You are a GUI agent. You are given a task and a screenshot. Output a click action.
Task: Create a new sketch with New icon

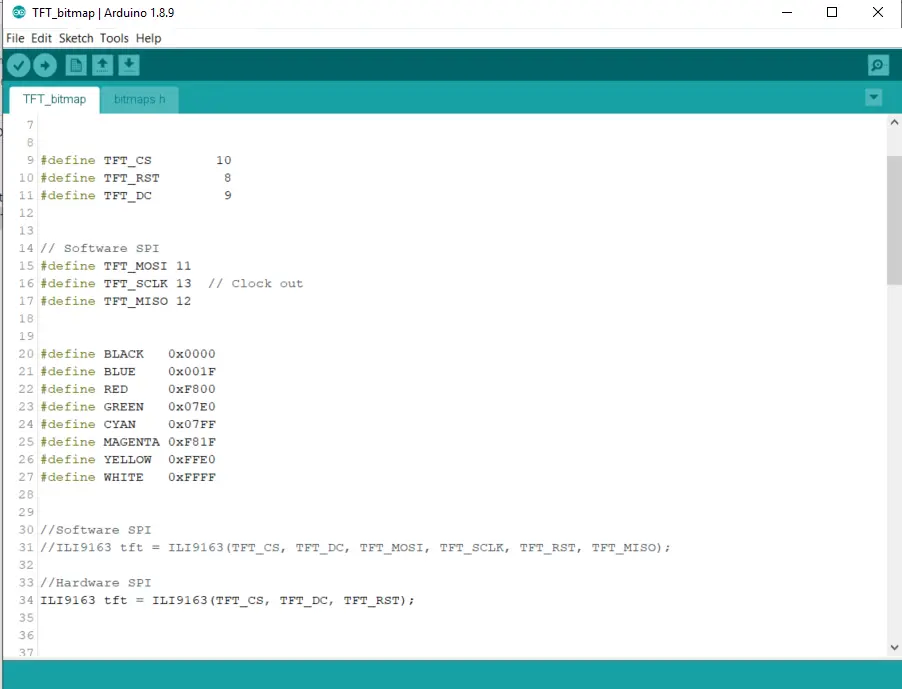tap(76, 65)
